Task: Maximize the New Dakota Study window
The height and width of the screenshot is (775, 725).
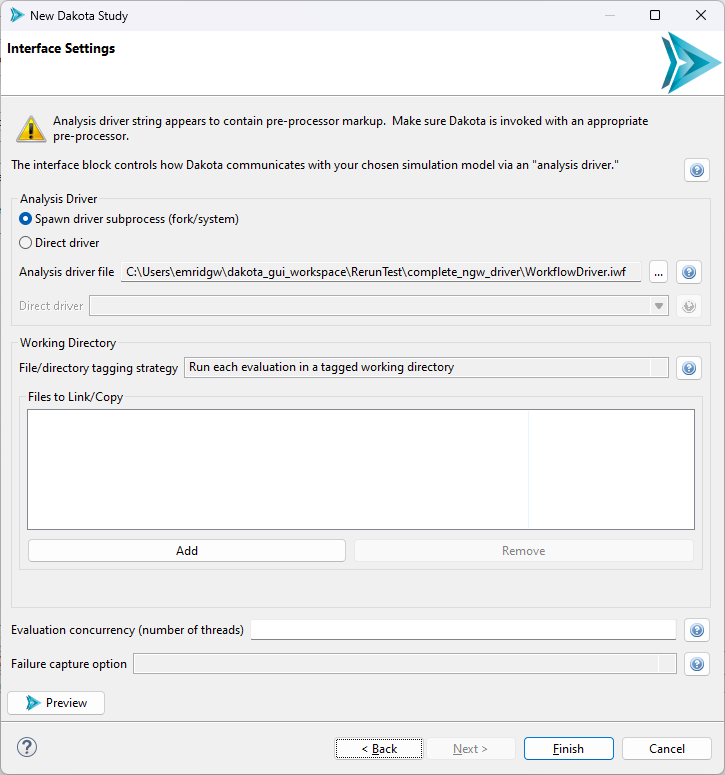Action: coord(655,15)
